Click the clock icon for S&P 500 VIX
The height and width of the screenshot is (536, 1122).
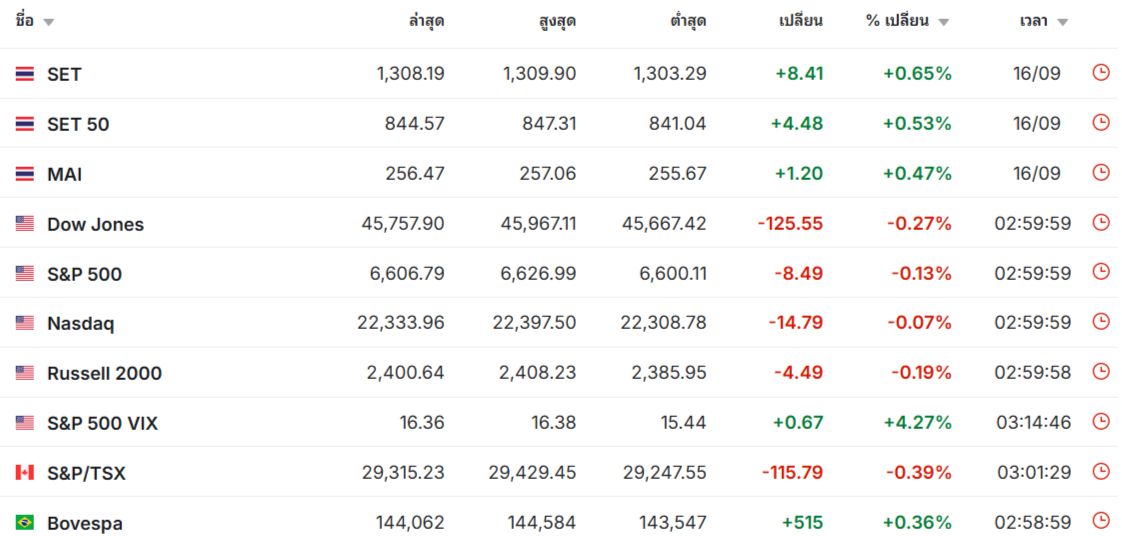tap(1101, 422)
